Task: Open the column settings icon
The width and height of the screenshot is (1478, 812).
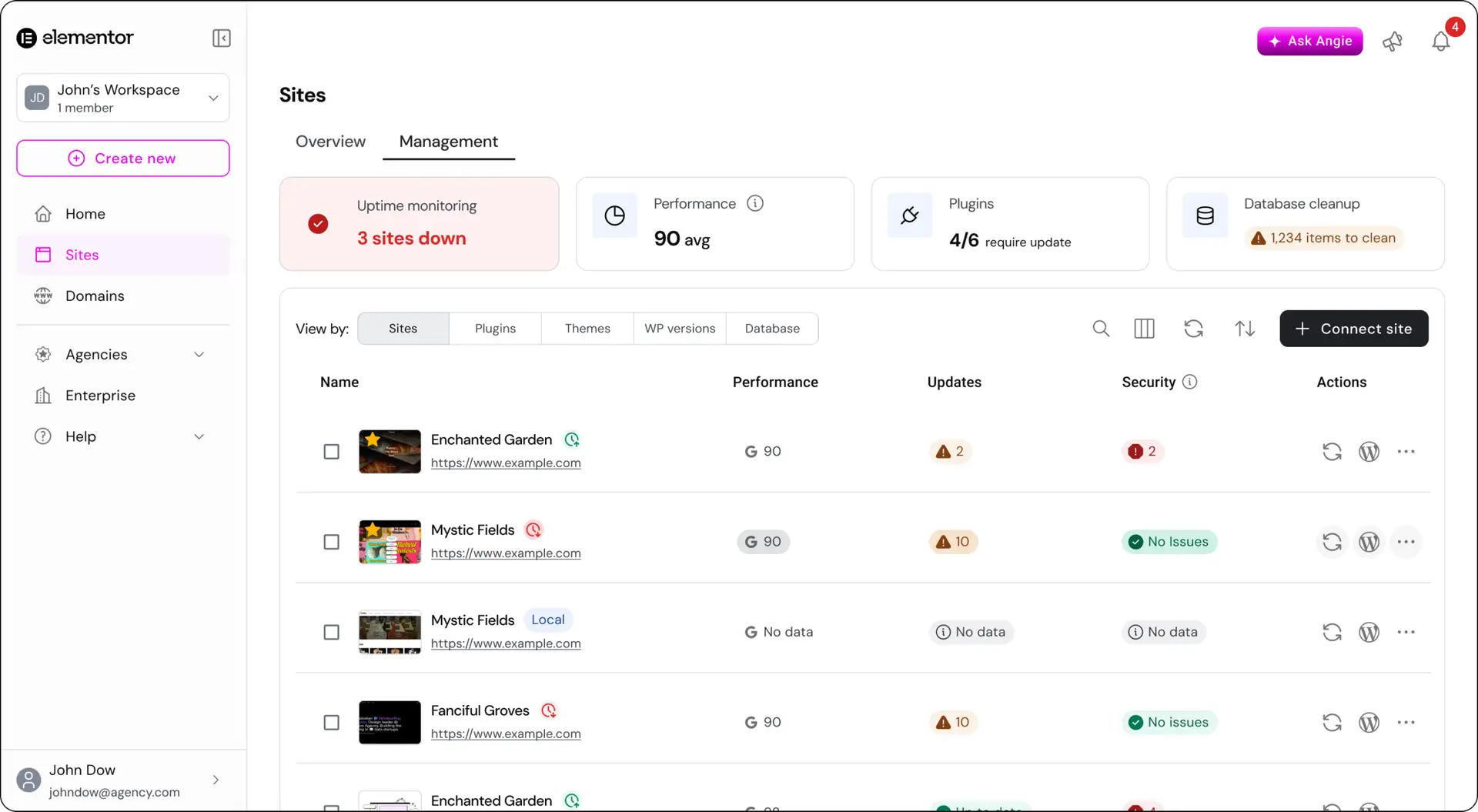Action: point(1145,329)
